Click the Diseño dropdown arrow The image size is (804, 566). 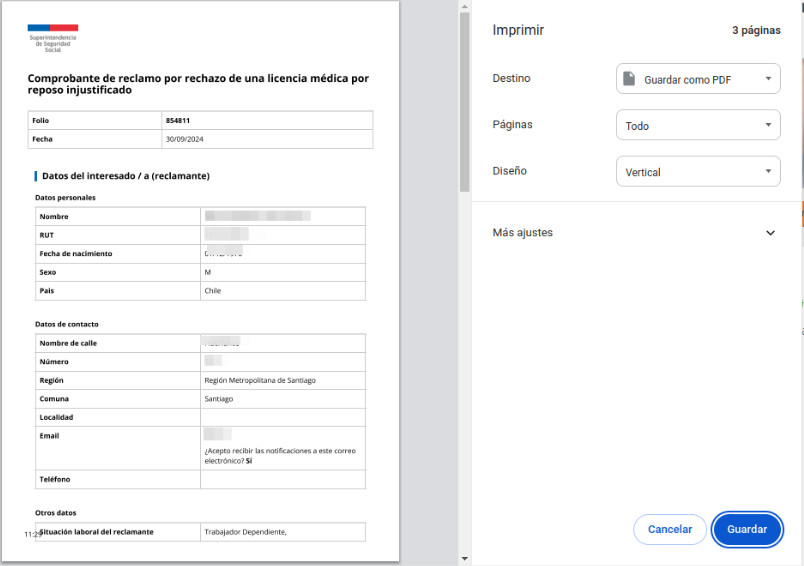coord(768,171)
